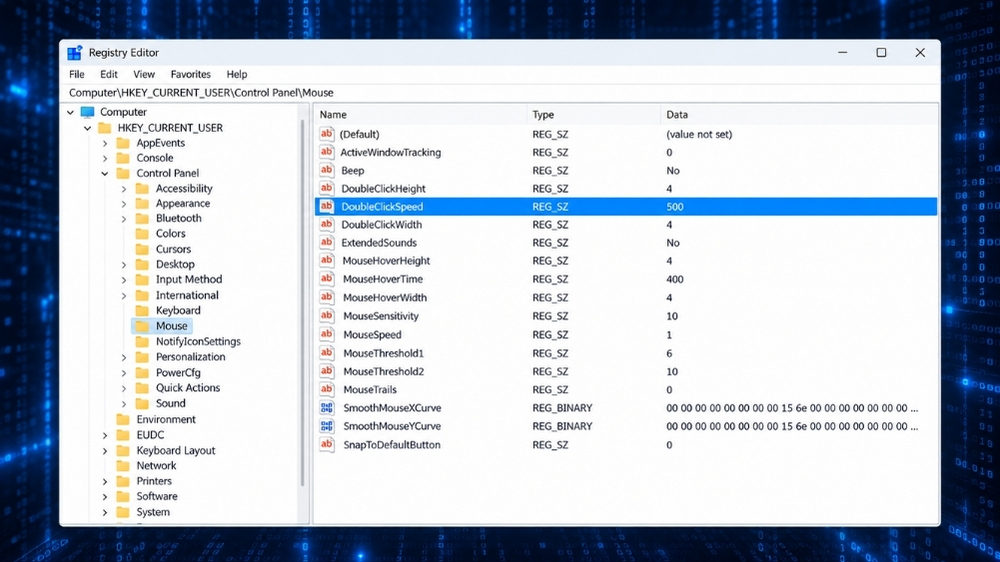Click the binary icon beside SmoothMouseYCurve
Image resolution: width=1000 pixels, height=562 pixels.
327,426
